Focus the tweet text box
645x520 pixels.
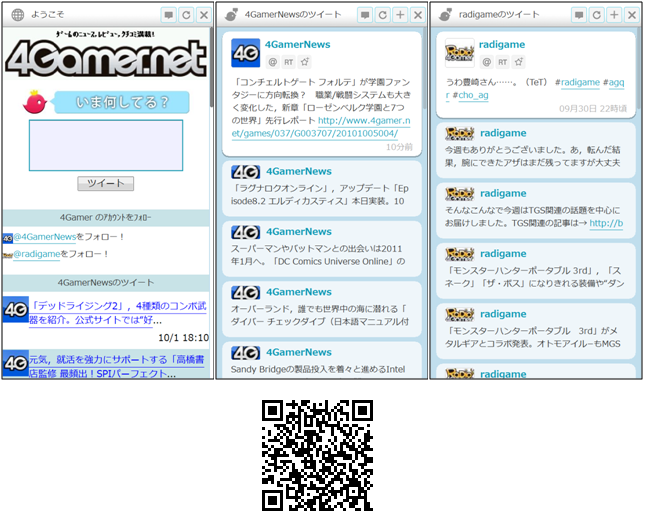pos(106,145)
